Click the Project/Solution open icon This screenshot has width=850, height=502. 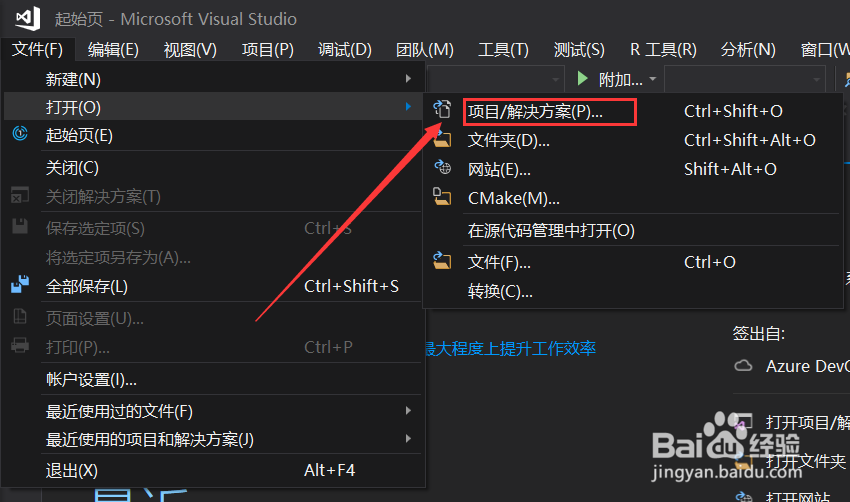pyautogui.click(x=442, y=110)
